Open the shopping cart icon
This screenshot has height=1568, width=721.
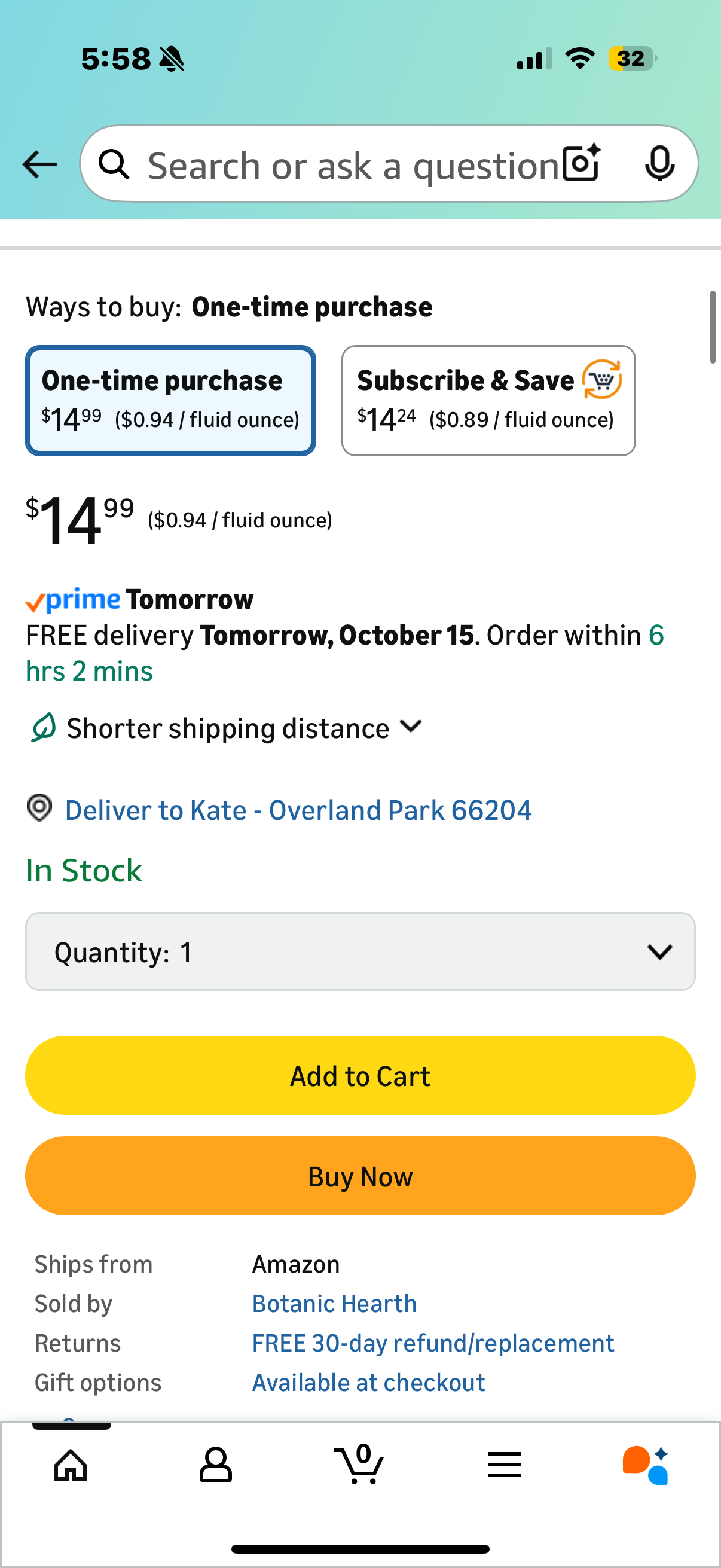[359, 1463]
